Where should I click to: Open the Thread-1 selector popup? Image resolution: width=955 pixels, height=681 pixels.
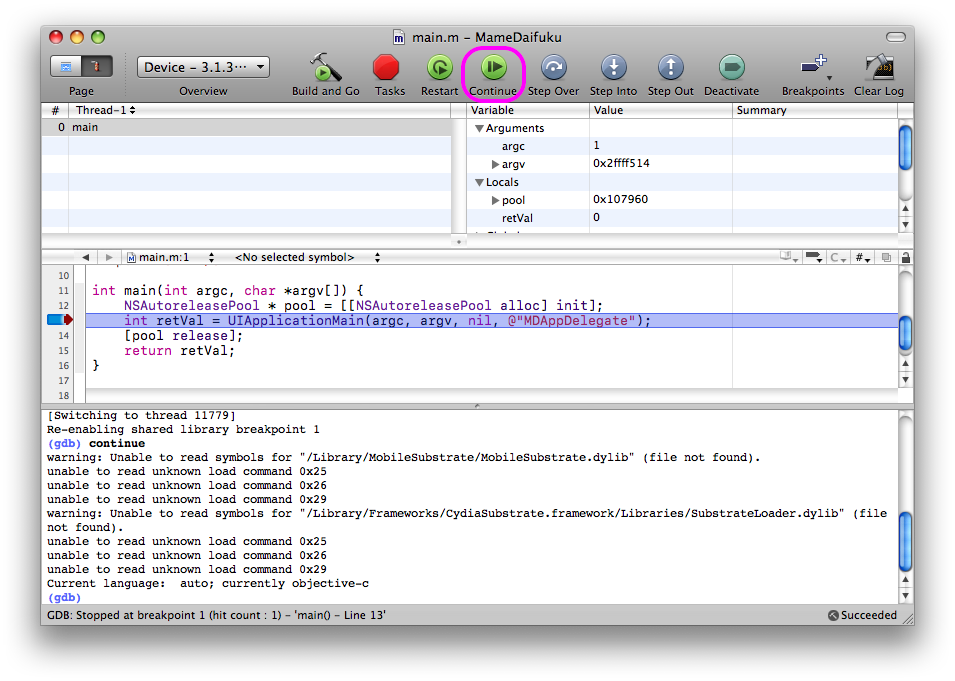click(x=105, y=110)
